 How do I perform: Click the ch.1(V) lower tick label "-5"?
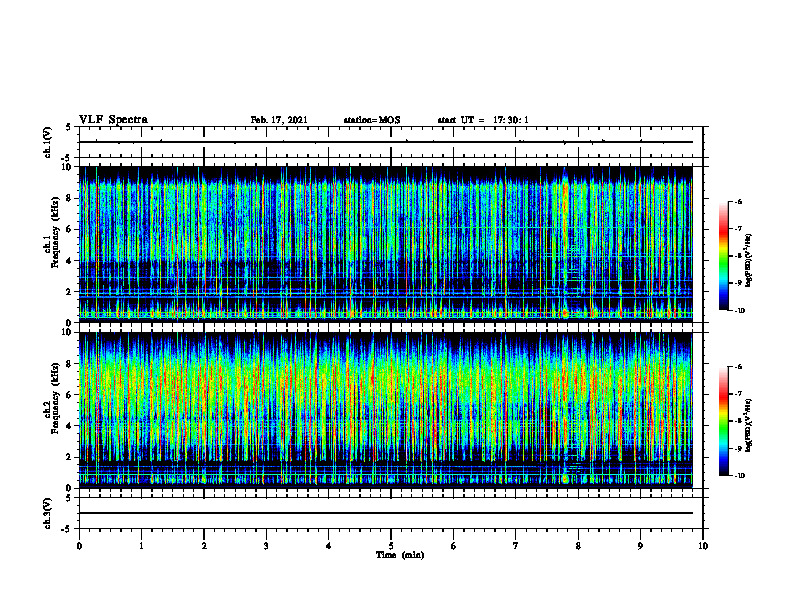click(x=68, y=158)
